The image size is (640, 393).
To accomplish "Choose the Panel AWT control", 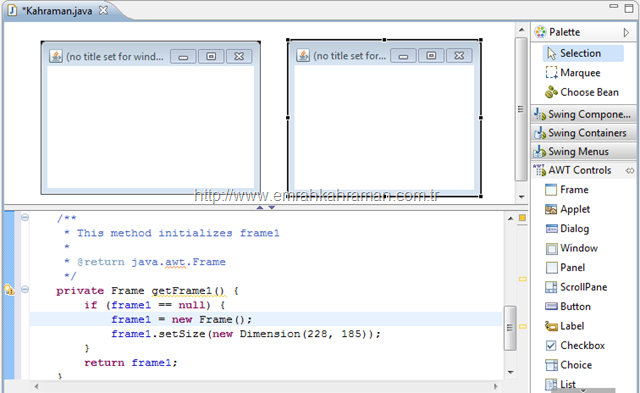I will pyautogui.click(x=565, y=268).
